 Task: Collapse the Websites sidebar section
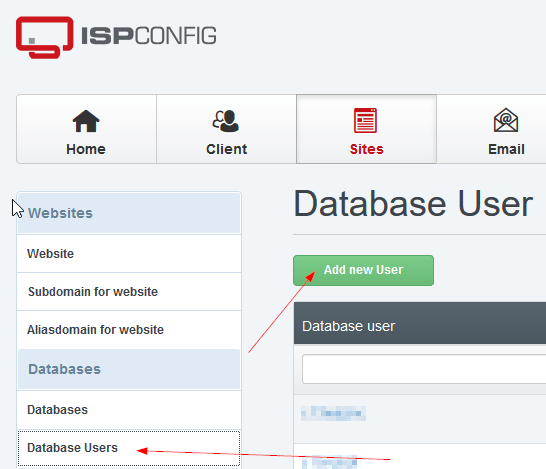point(129,213)
